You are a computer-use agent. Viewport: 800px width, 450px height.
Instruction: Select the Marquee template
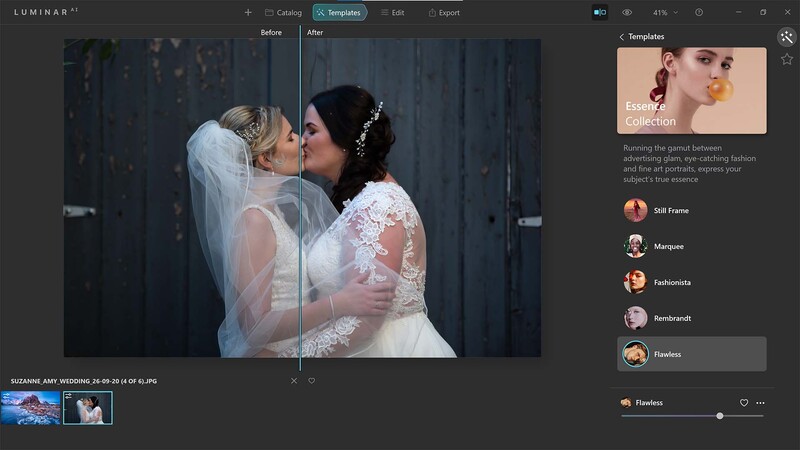point(691,246)
